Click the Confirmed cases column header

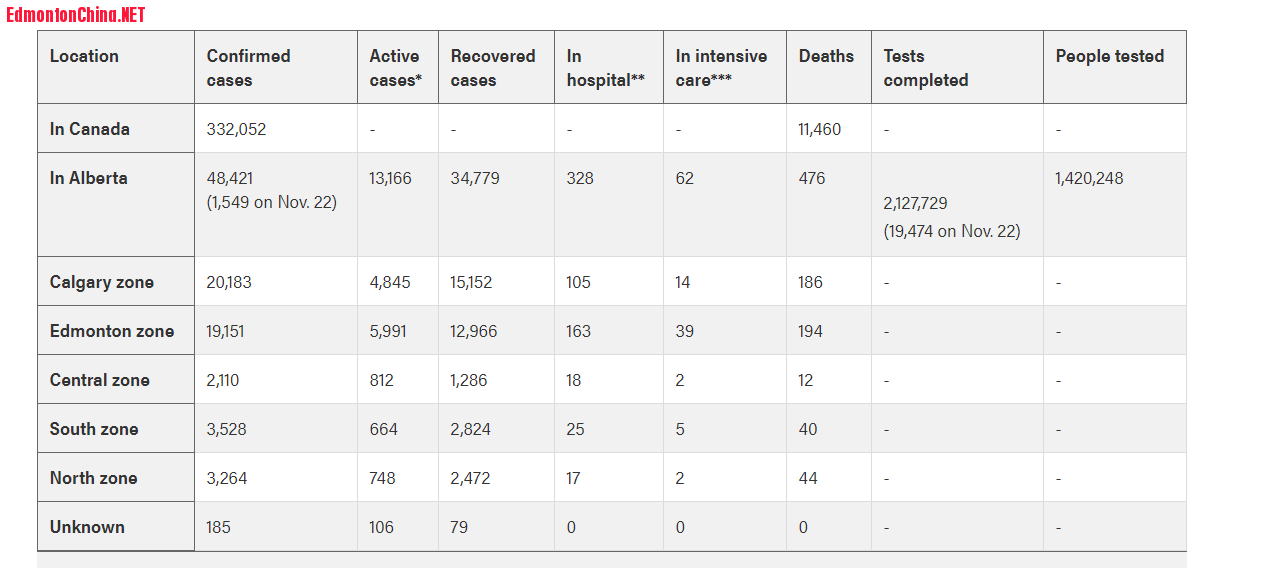(248, 68)
